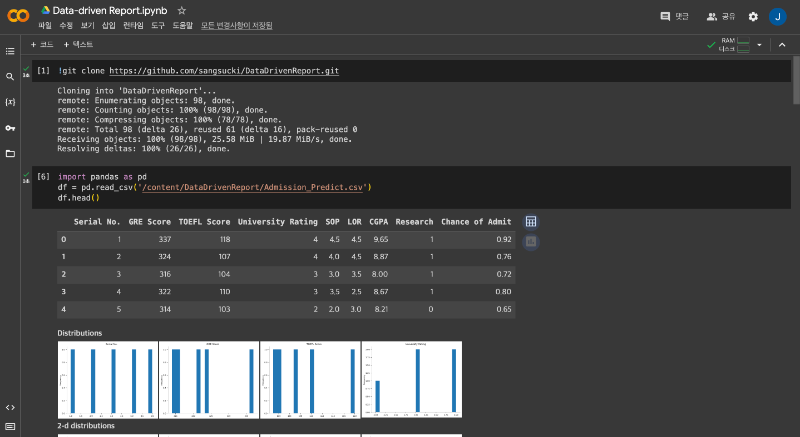800x437 pixels.
Task: Click the Google Drive icon by title
Action: pos(45,10)
